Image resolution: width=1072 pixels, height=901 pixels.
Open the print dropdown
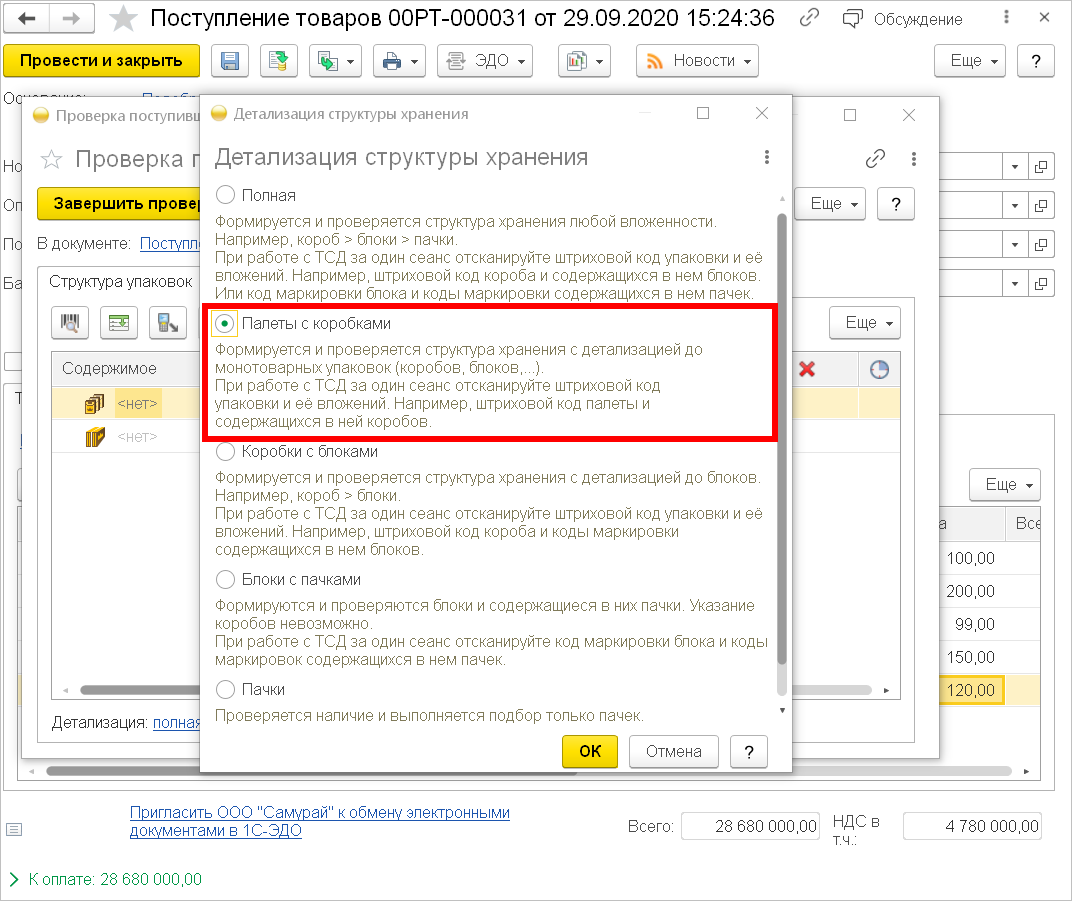point(399,61)
